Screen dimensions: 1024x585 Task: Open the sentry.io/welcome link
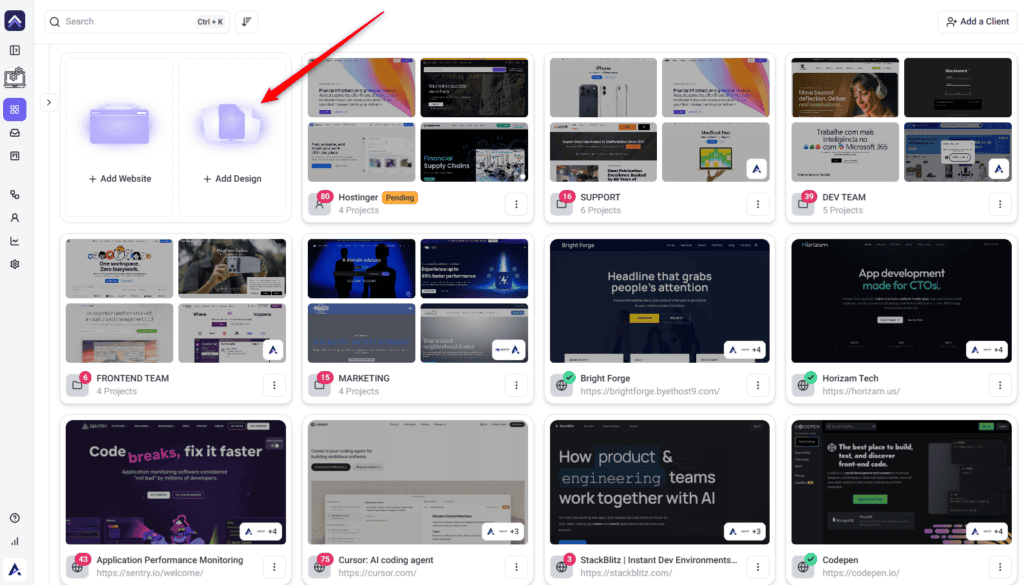[150, 573]
